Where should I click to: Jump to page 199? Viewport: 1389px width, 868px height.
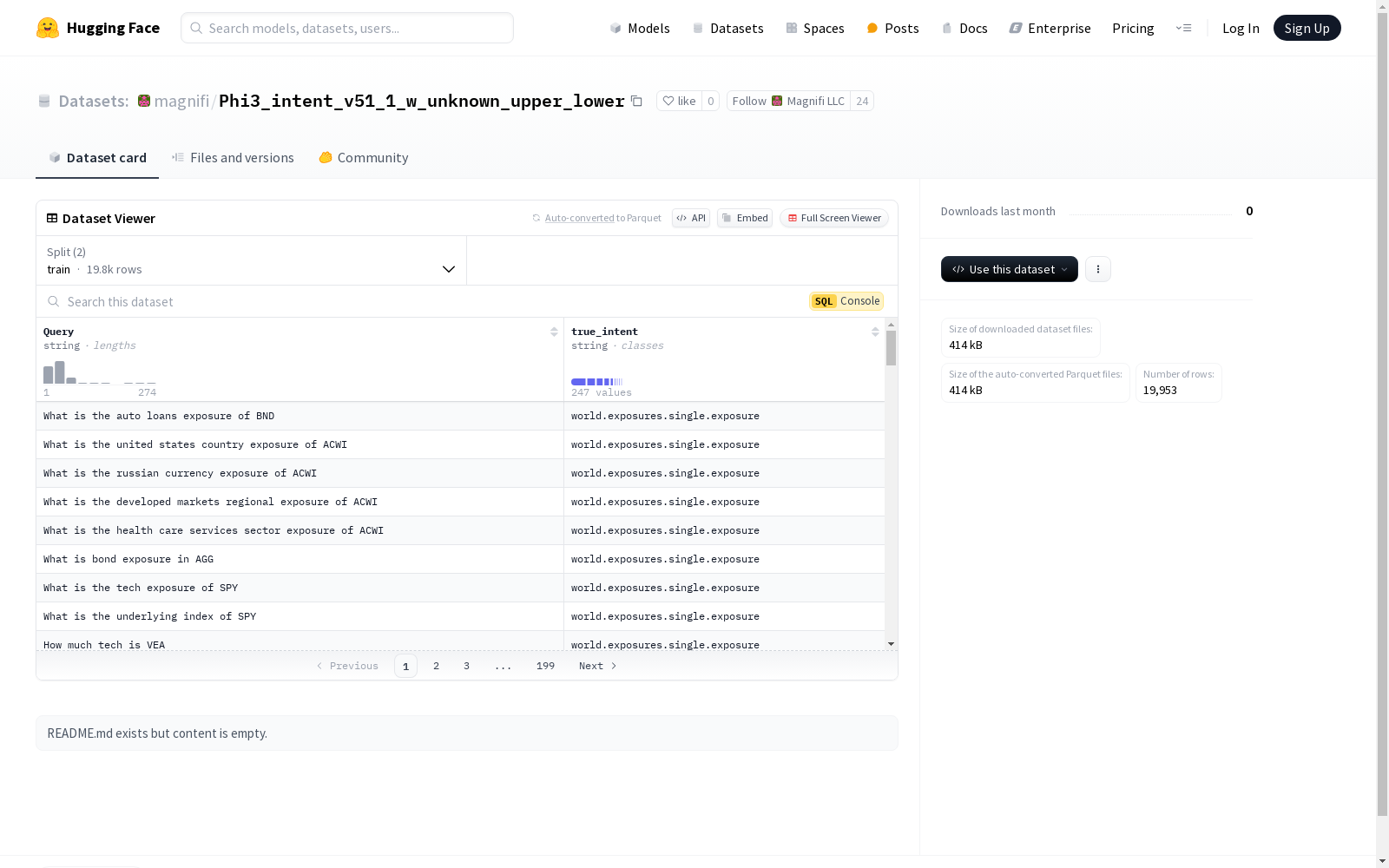click(545, 666)
